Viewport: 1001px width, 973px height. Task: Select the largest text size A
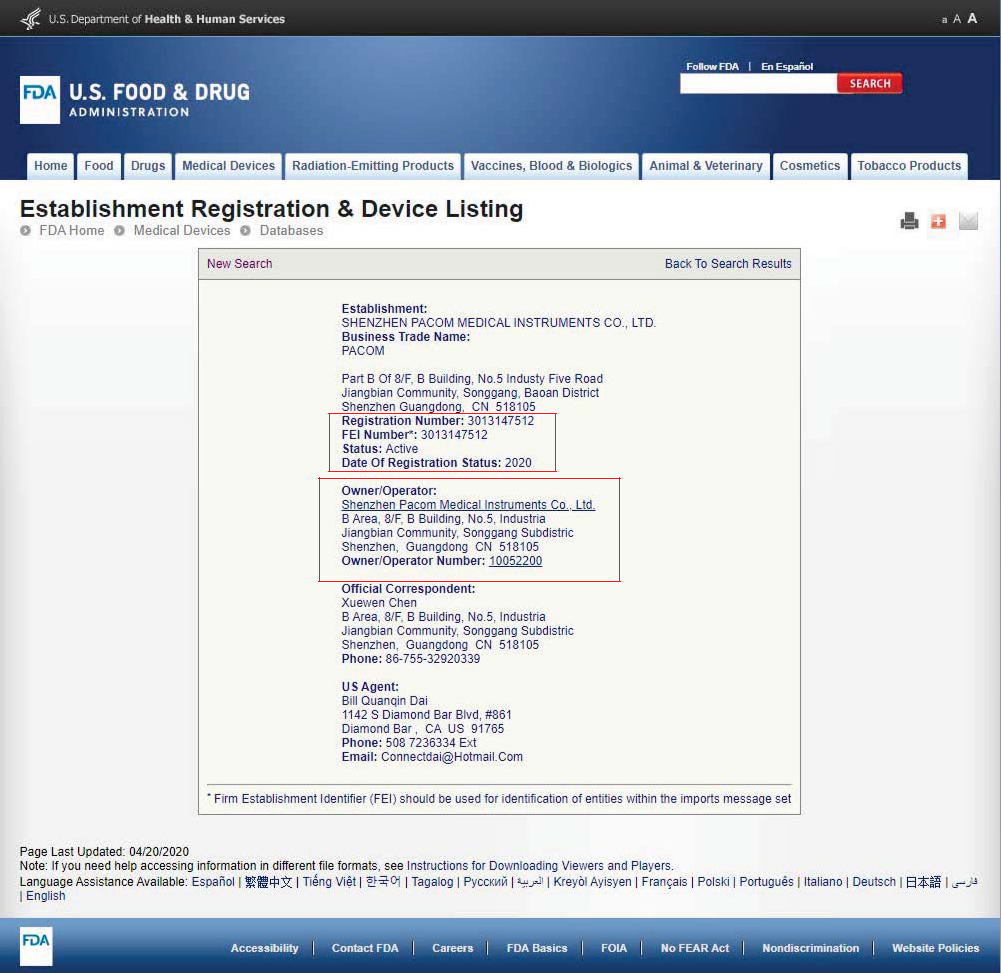(x=972, y=18)
